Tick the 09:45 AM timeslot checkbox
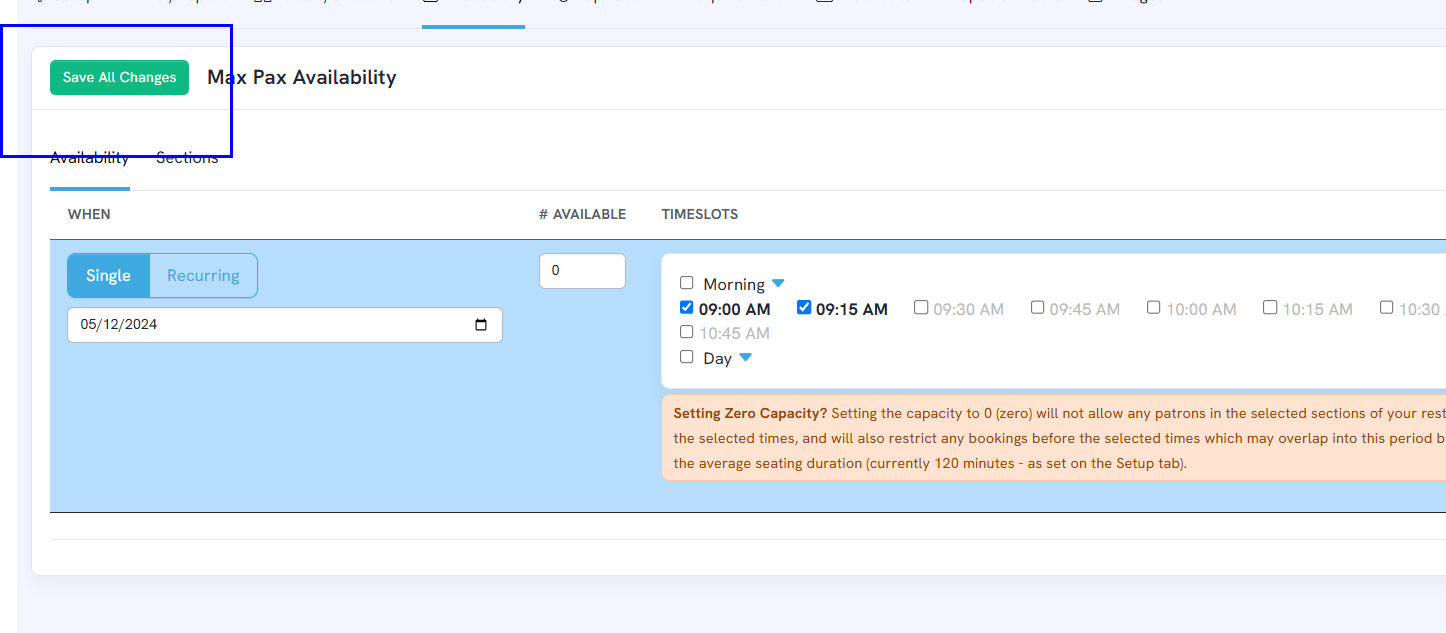 [x=1038, y=308]
